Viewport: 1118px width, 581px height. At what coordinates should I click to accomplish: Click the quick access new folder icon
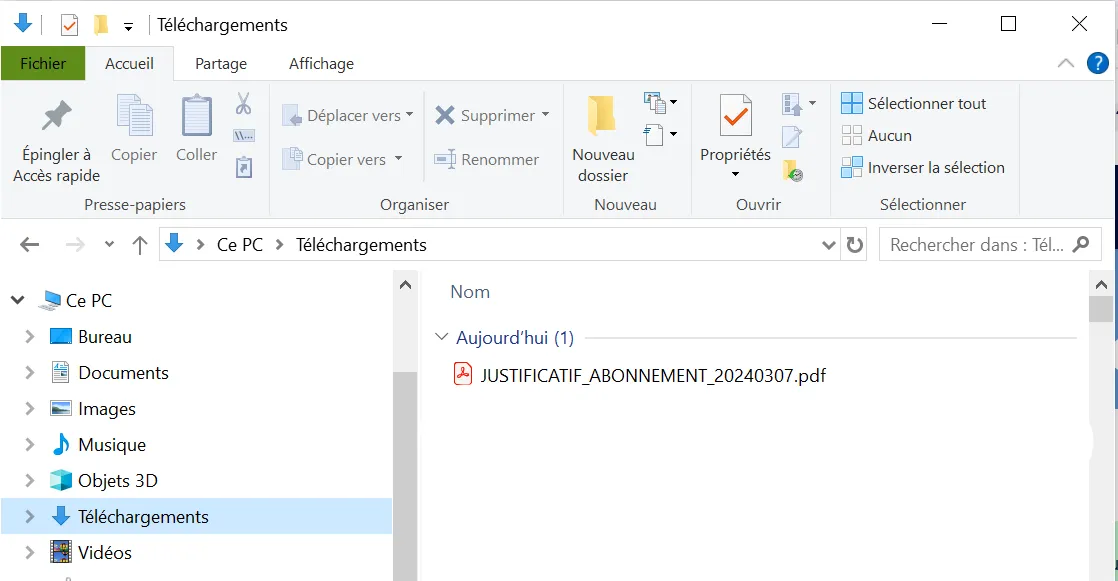(101, 25)
